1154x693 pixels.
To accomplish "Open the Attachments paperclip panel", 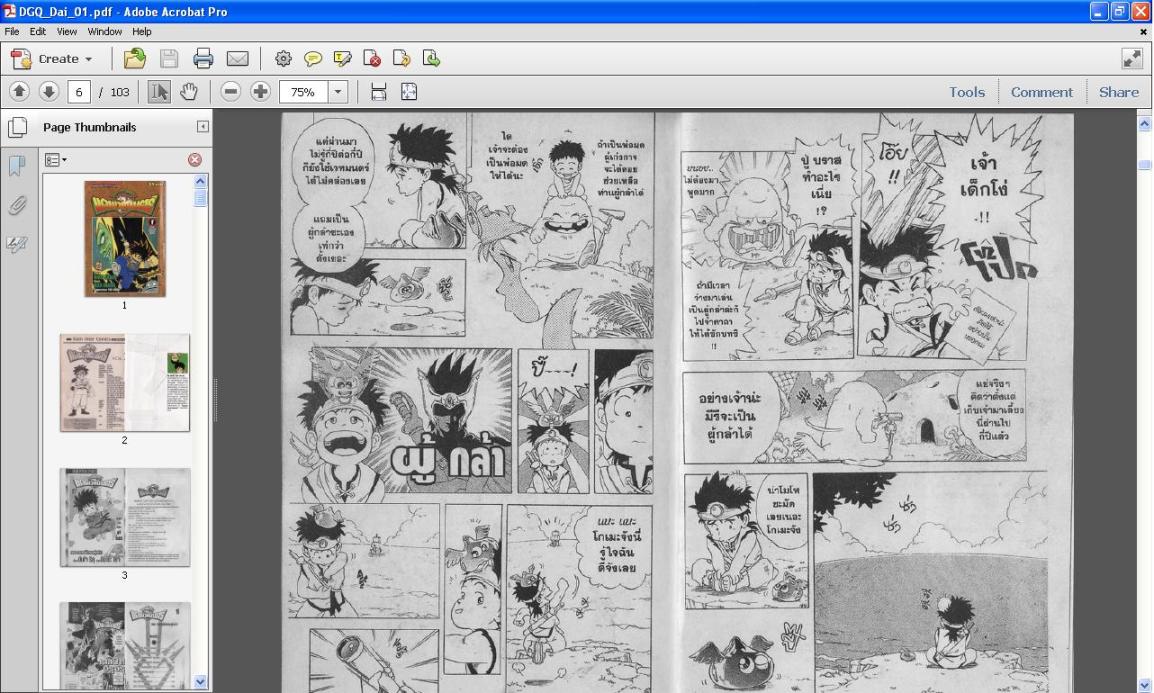I will [17, 205].
